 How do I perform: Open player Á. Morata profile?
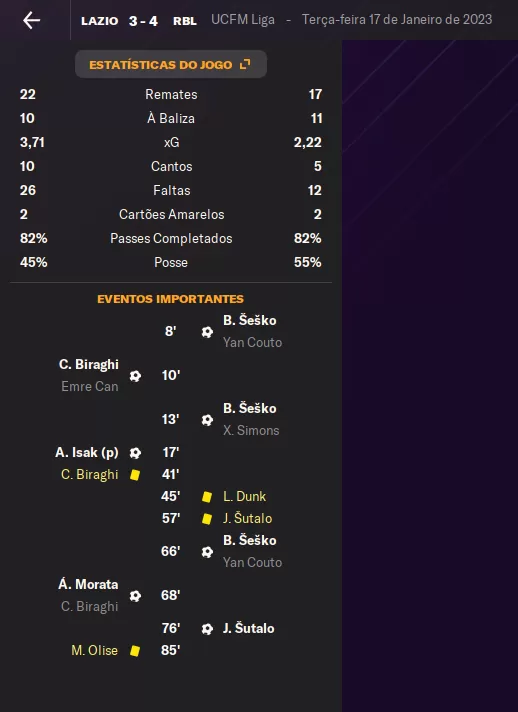coord(88,584)
